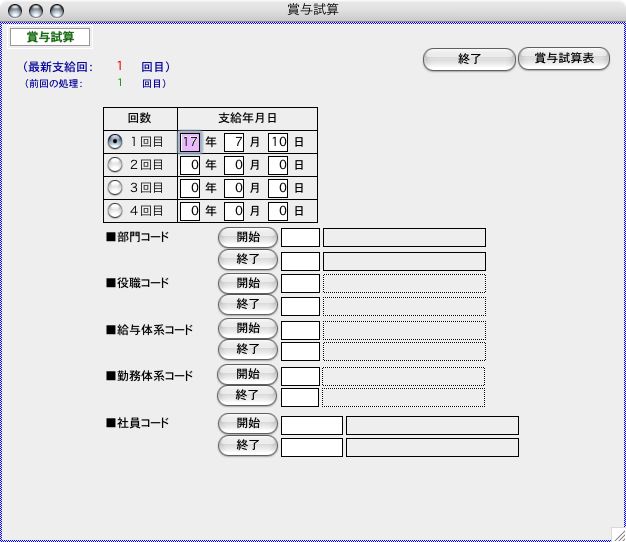
Task: Click the year field of 1回目 row
Action: click(x=190, y=142)
